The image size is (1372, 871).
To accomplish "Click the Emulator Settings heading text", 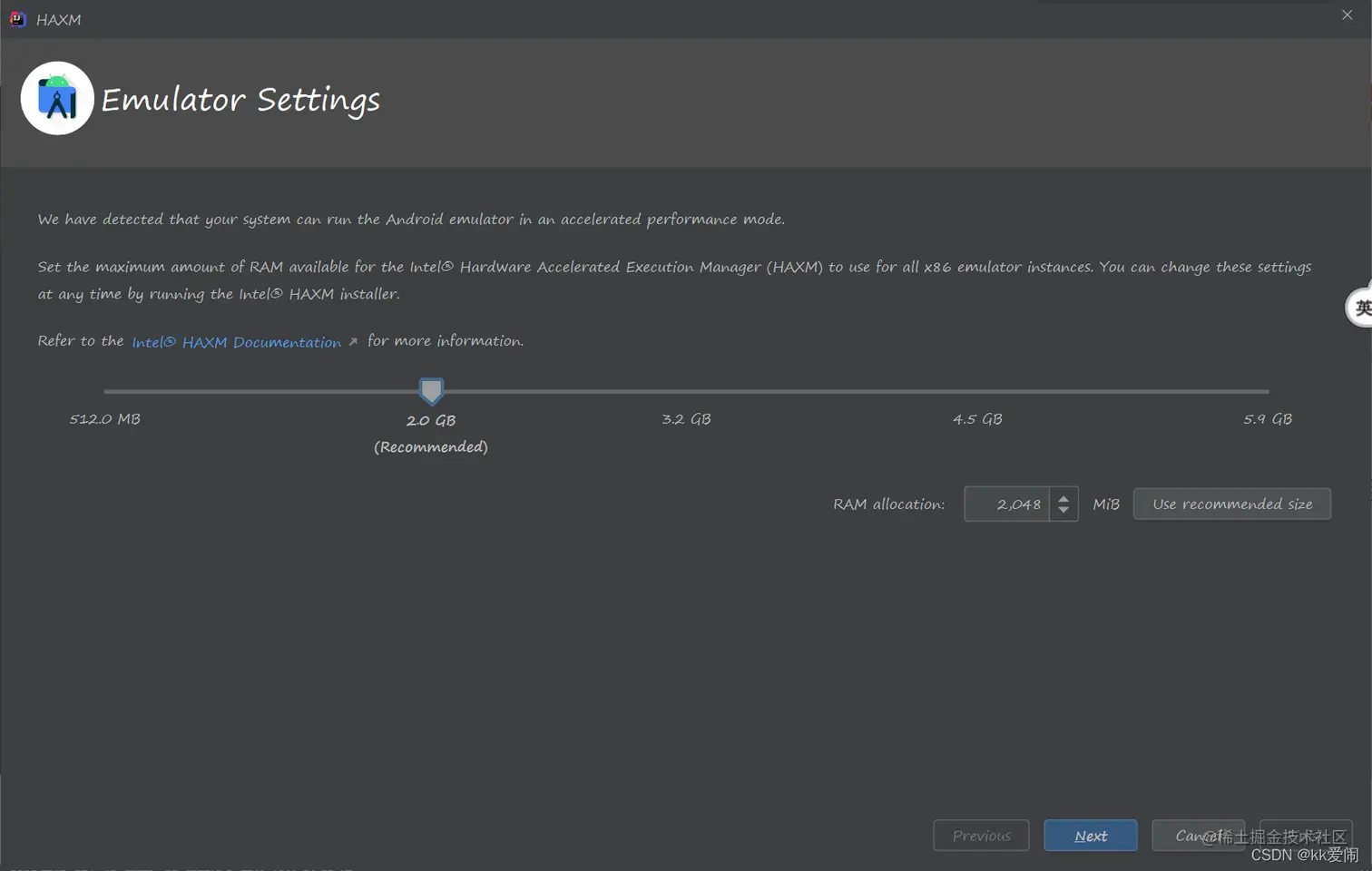I will (x=240, y=100).
